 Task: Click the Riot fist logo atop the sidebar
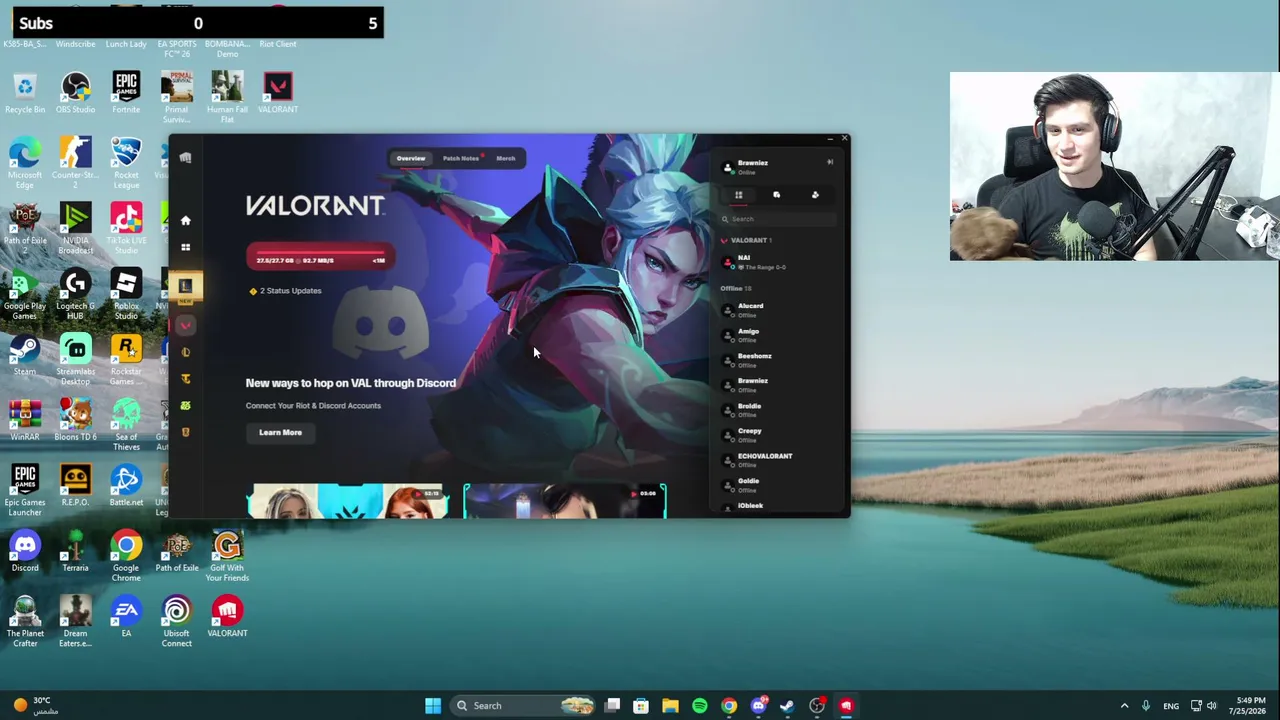(185, 157)
